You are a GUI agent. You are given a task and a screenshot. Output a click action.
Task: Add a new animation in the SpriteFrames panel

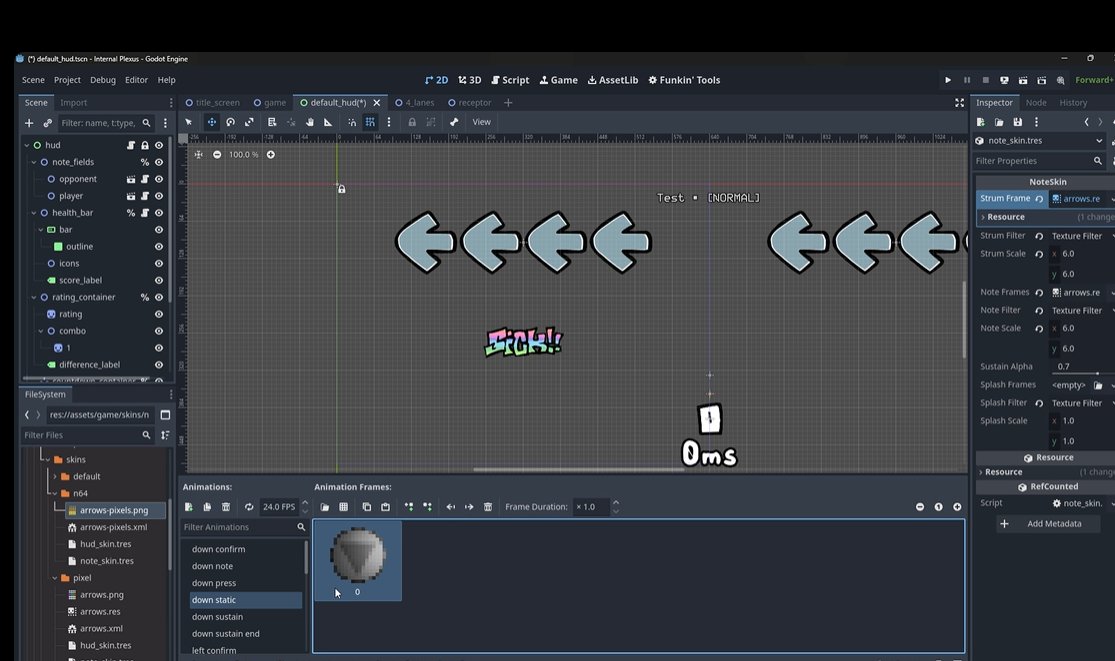(188, 507)
